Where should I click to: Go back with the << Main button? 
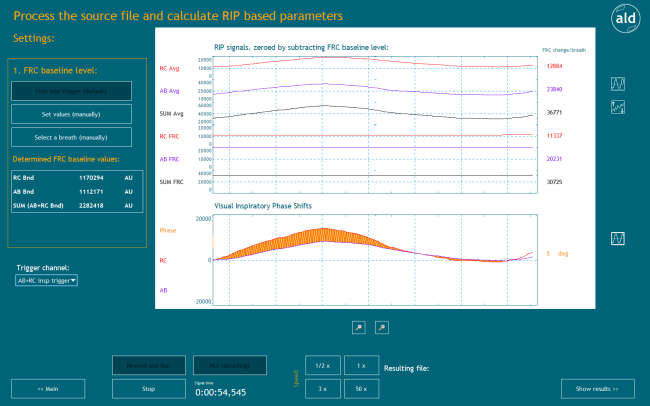coord(47,388)
